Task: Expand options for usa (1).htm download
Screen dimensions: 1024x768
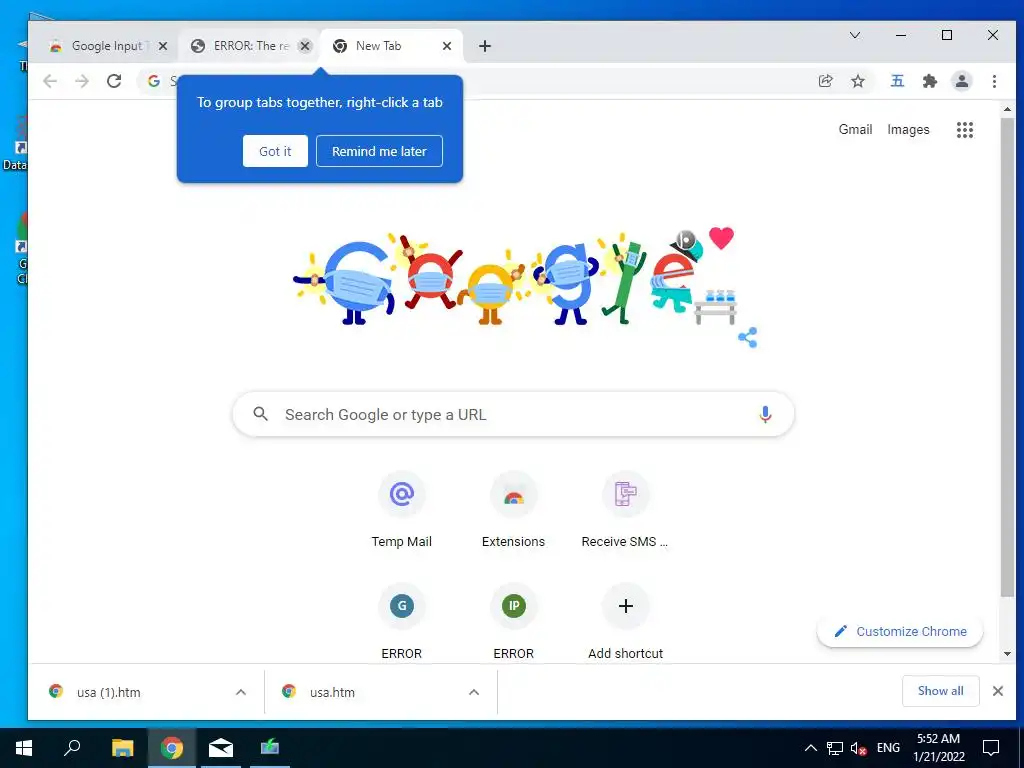Action: [241, 692]
